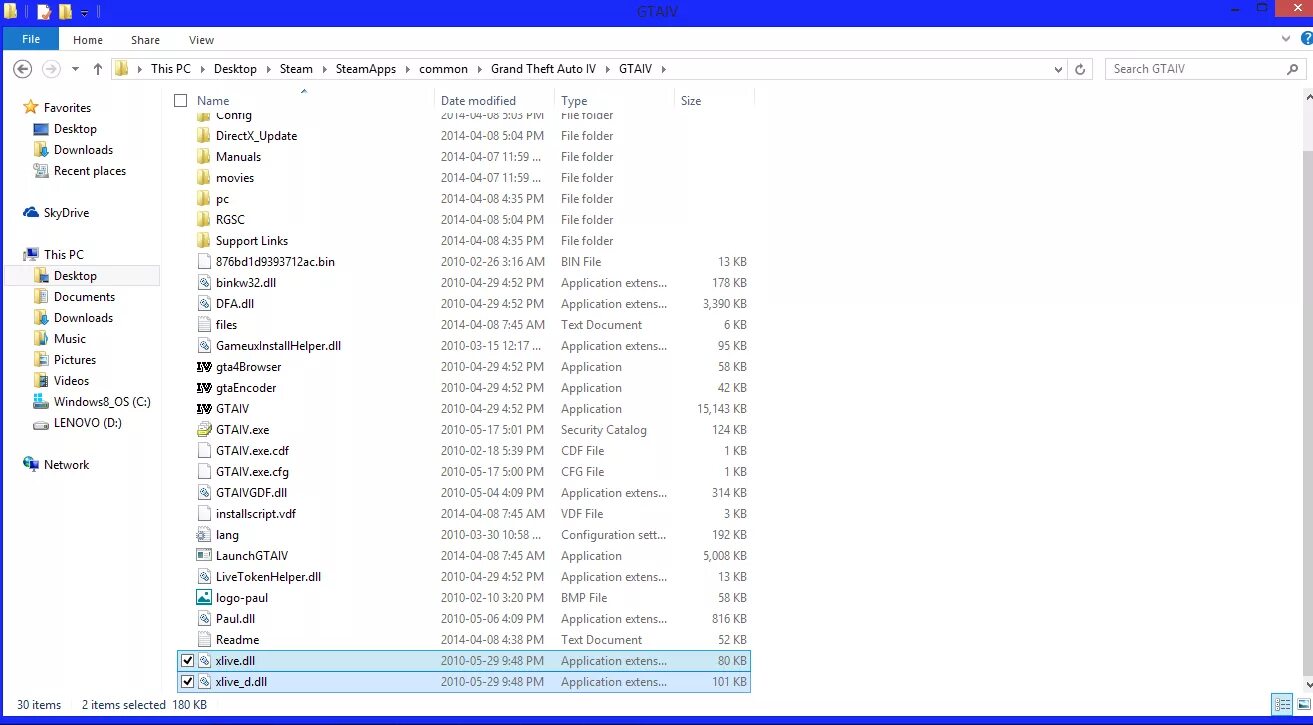
Task: Expand the ribbon with the chevron
Action: coord(1286,39)
